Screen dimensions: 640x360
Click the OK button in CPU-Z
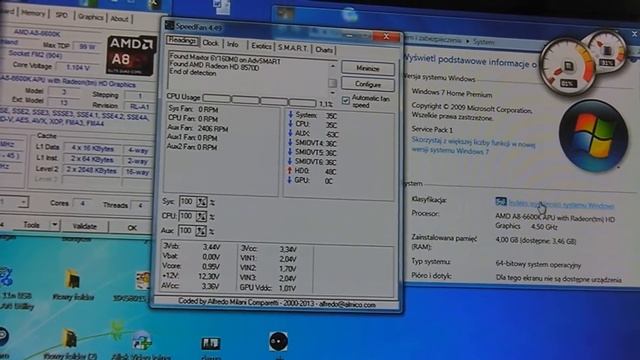tap(132, 228)
